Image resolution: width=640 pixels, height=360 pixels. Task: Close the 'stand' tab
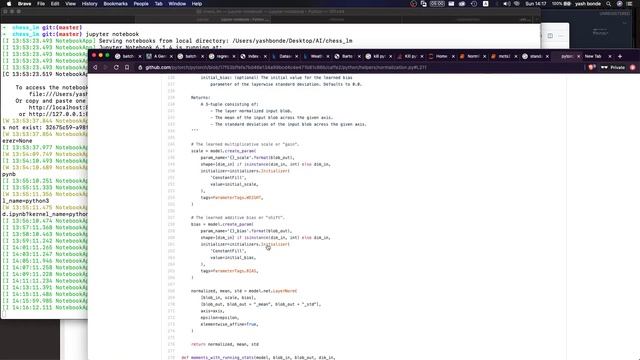pos(547,56)
